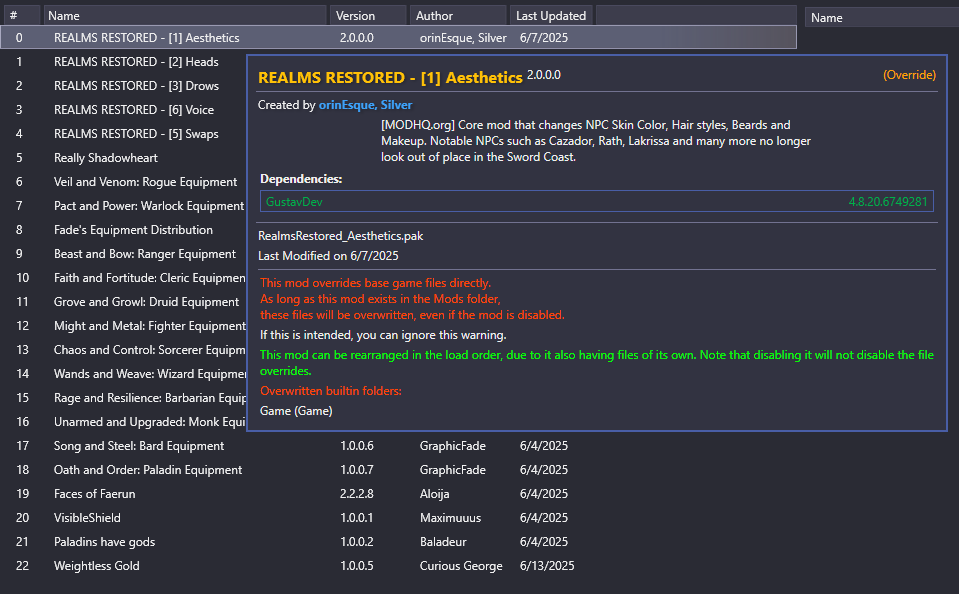Image resolution: width=959 pixels, height=594 pixels.
Task: Click version 1.0.0.2 of Paladins have gods
Action: (x=357, y=541)
